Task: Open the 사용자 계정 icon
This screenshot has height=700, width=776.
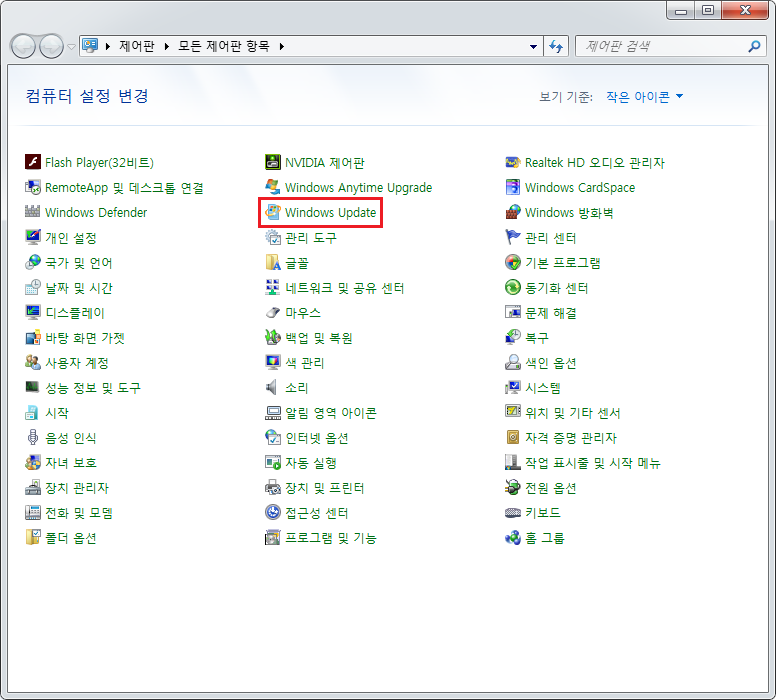Action: point(33,362)
